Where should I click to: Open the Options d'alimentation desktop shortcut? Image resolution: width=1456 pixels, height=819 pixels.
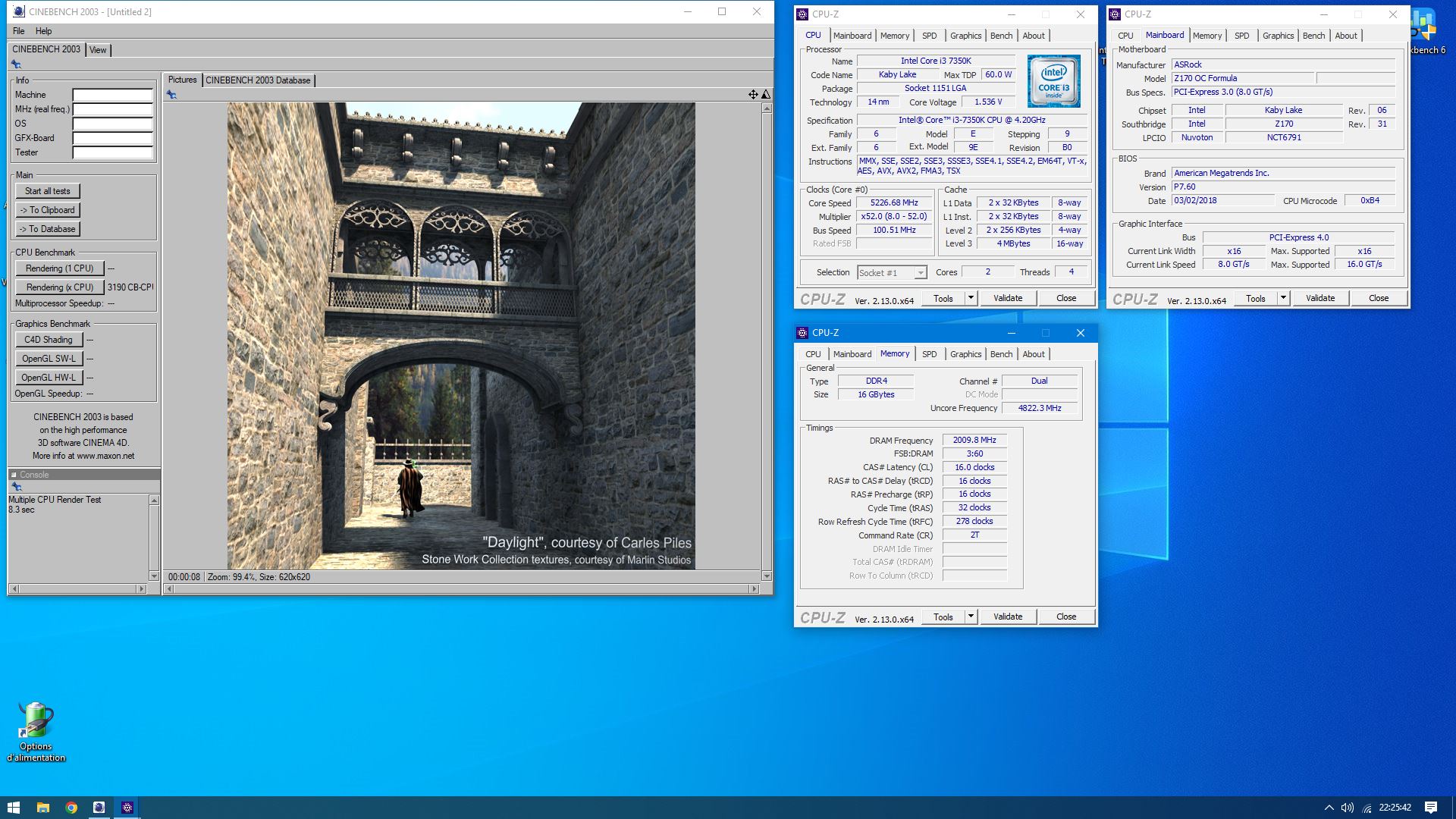click(36, 732)
